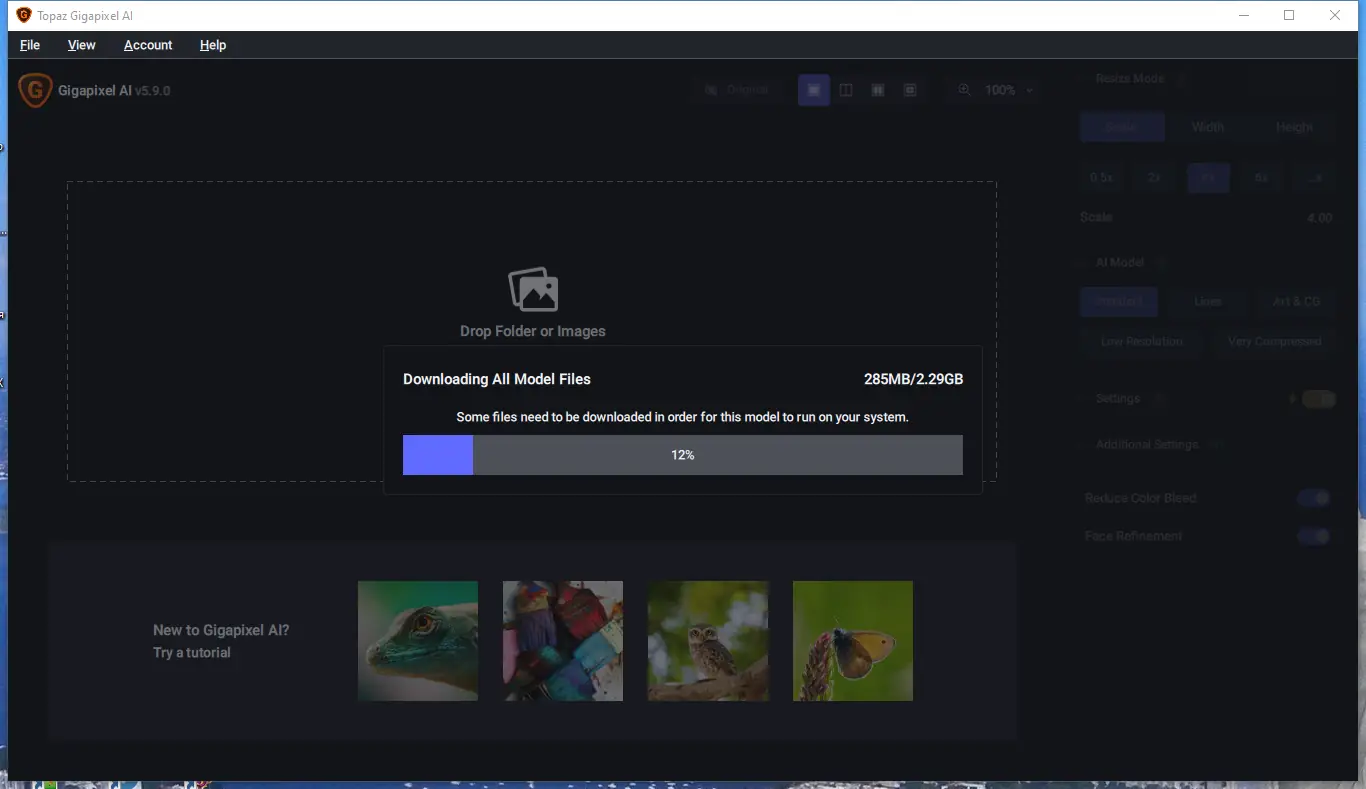Select the Scale resize mode tab
The image size is (1366, 789).
pyautogui.click(x=1122, y=127)
